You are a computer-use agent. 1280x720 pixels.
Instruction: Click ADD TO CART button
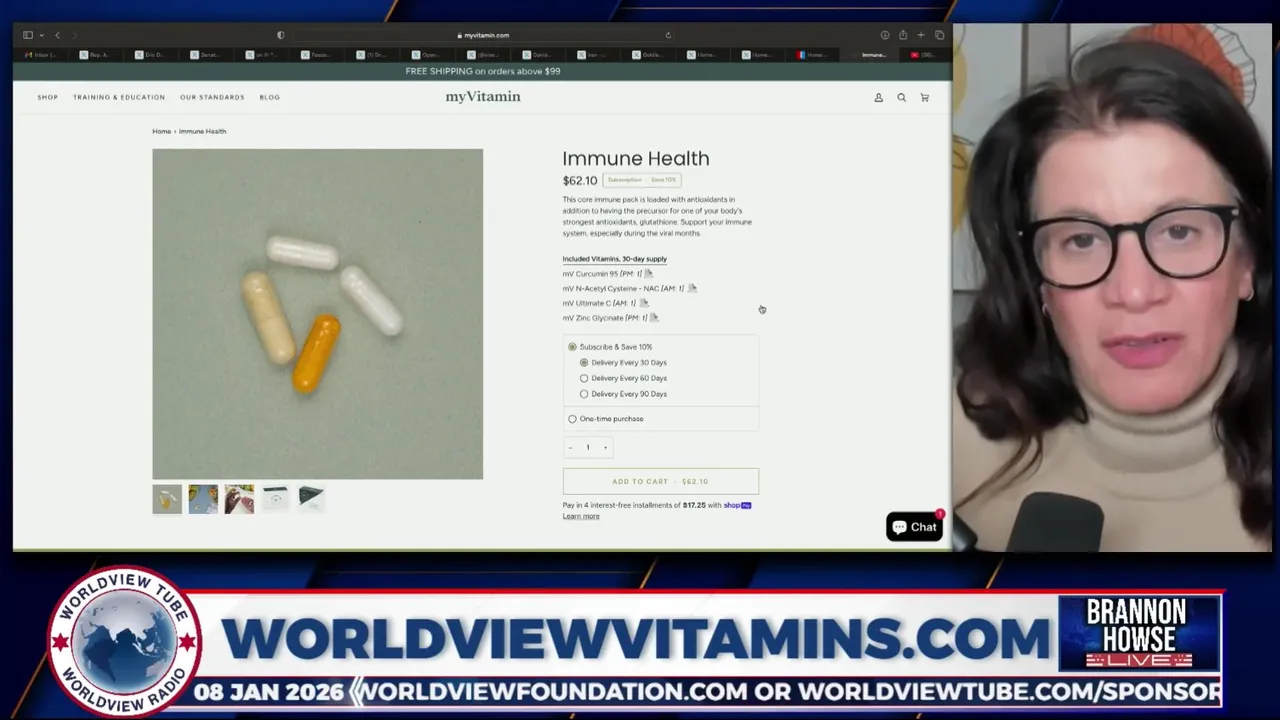660,481
